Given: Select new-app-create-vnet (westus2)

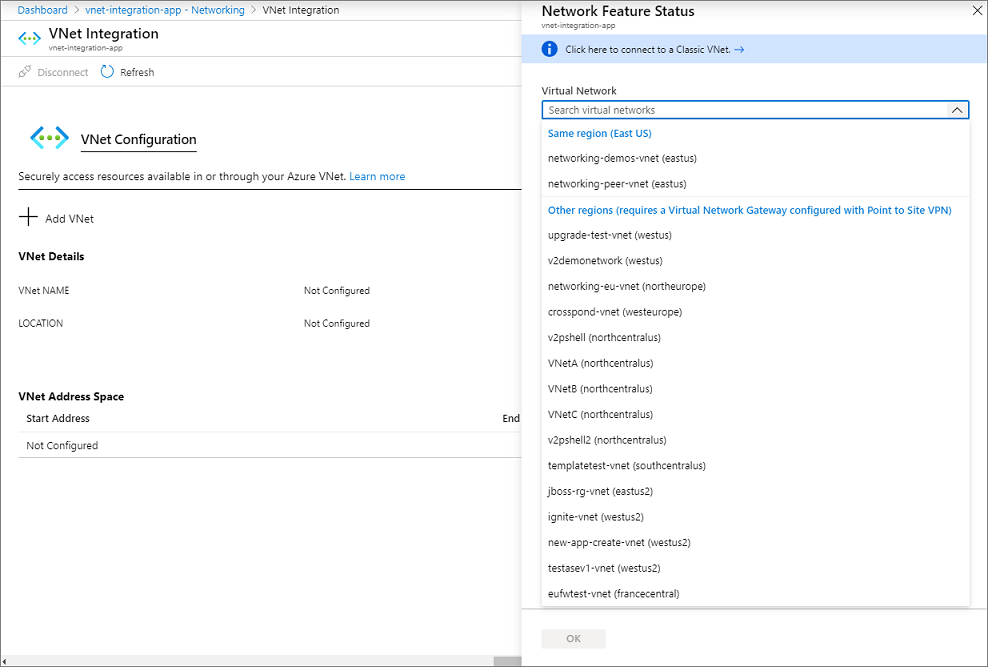Looking at the screenshot, I should (x=755, y=542).
